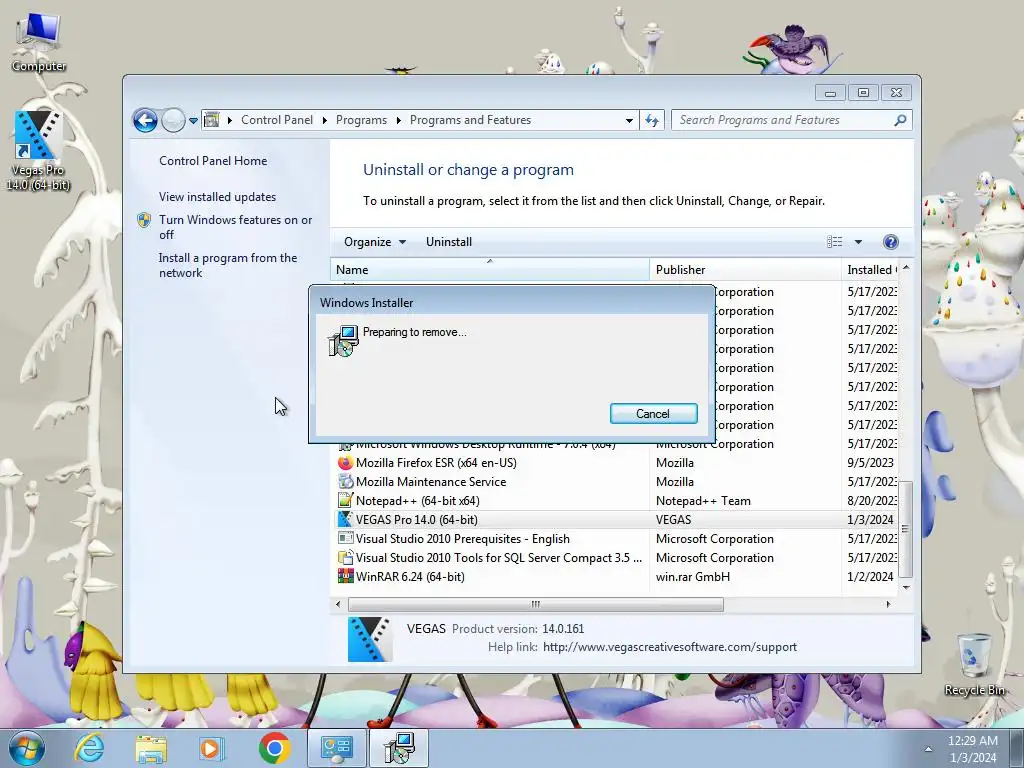Go back with the blue Back arrow

pos(145,120)
